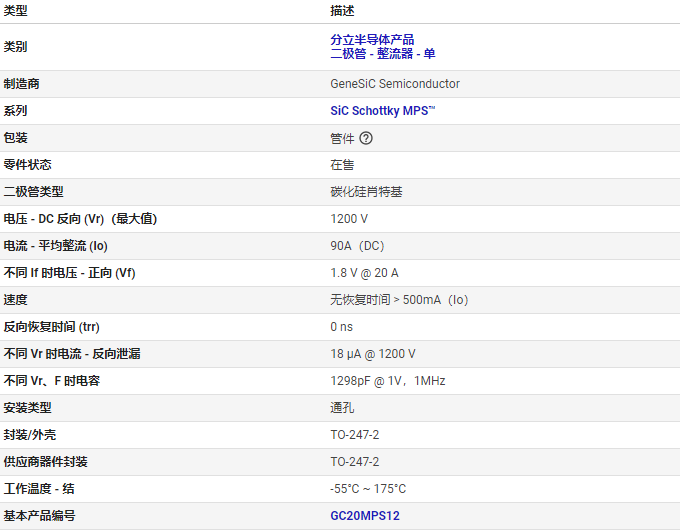Click the 通孔 mounting type value
Screen dimensions: 680x530
click(x=342, y=408)
